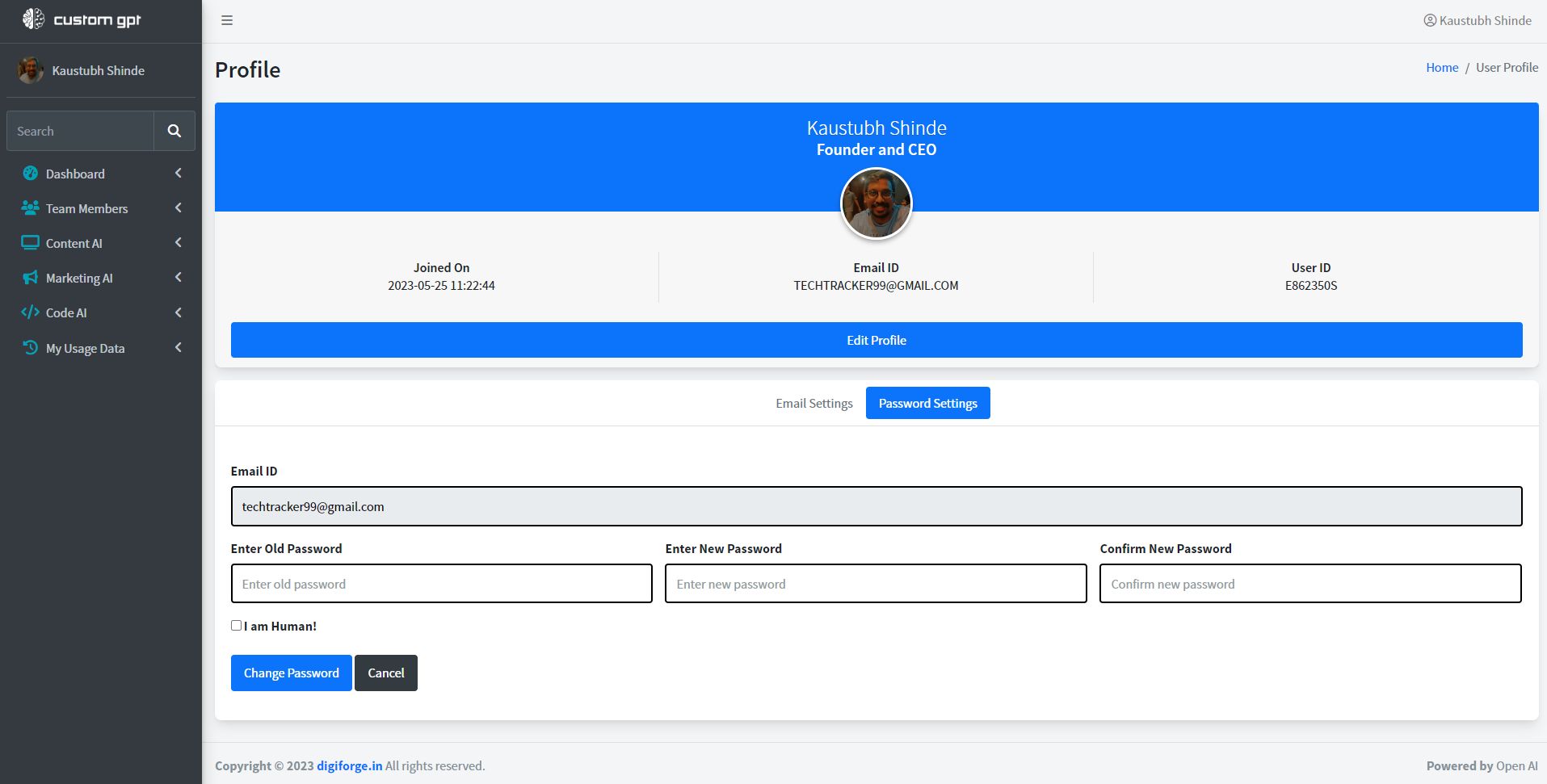
Task: Click the Kaustubh Shinde name in the blue banner
Action: pyautogui.click(x=876, y=128)
